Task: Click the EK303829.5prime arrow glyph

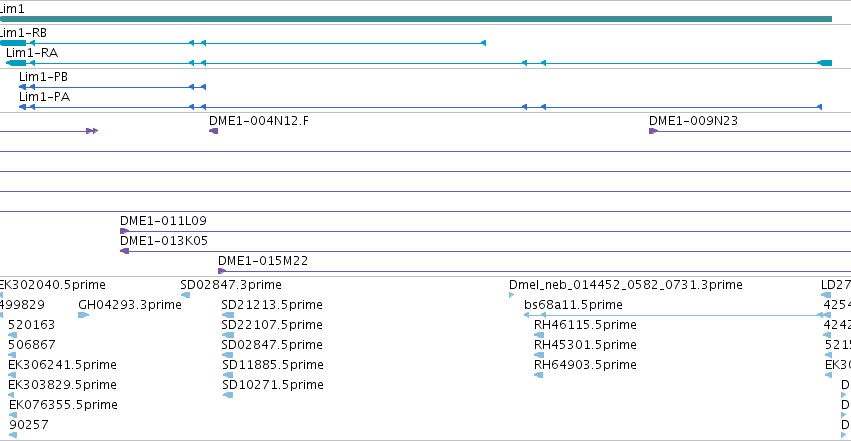Action: [11, 395]
